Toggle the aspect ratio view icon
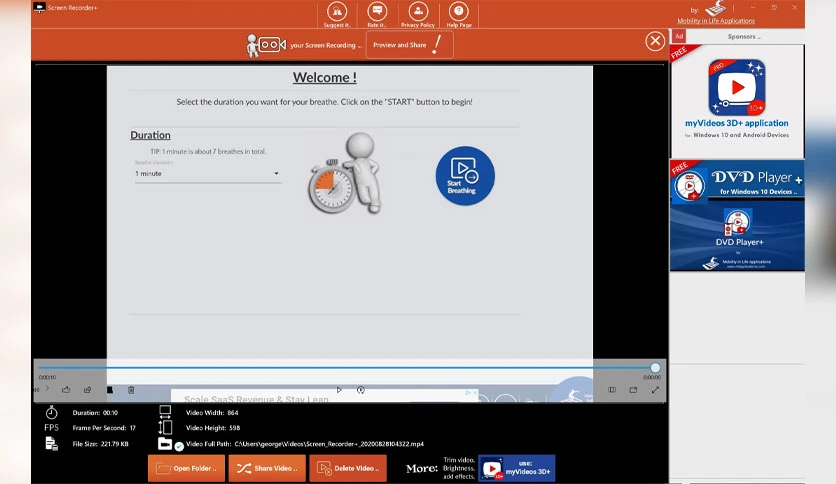 tap(612, 390)
